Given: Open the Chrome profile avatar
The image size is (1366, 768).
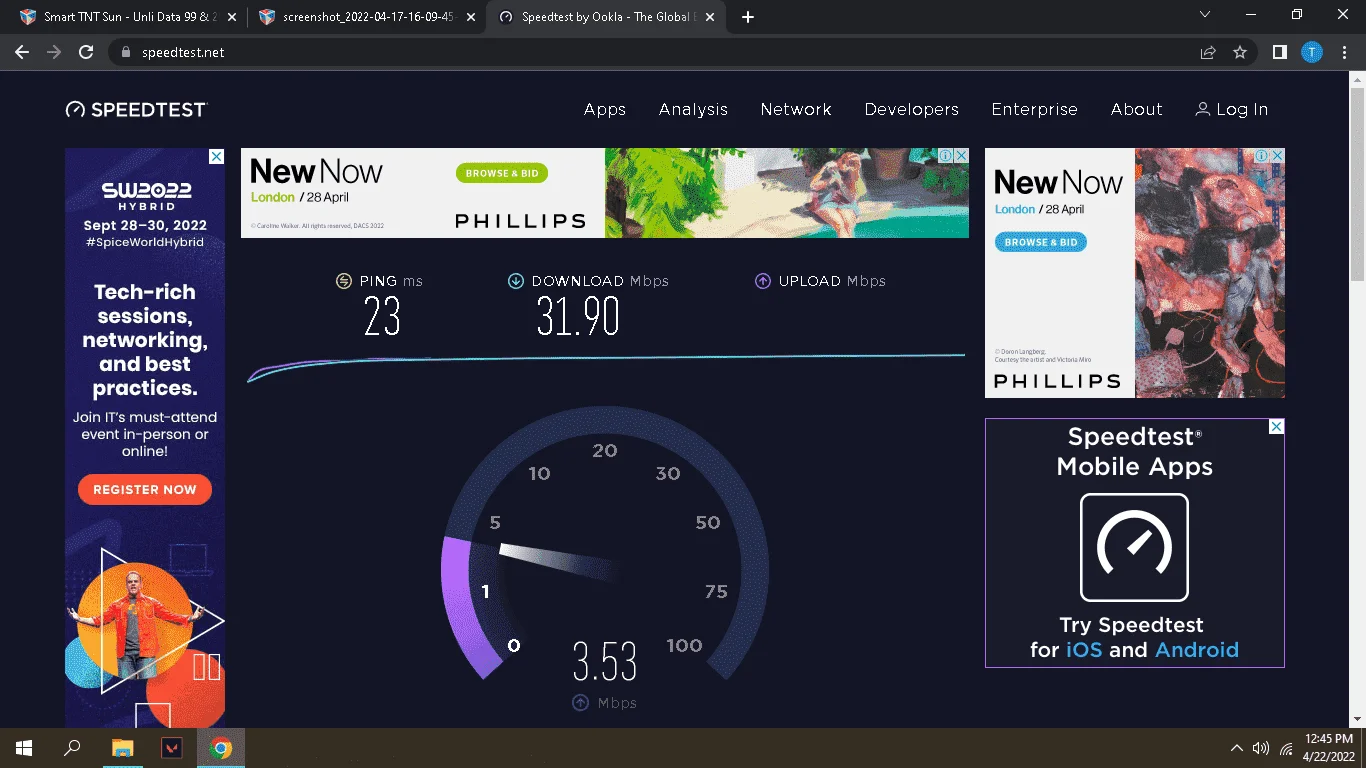Looking at the screenshot, I should [x=1311, y=52].
